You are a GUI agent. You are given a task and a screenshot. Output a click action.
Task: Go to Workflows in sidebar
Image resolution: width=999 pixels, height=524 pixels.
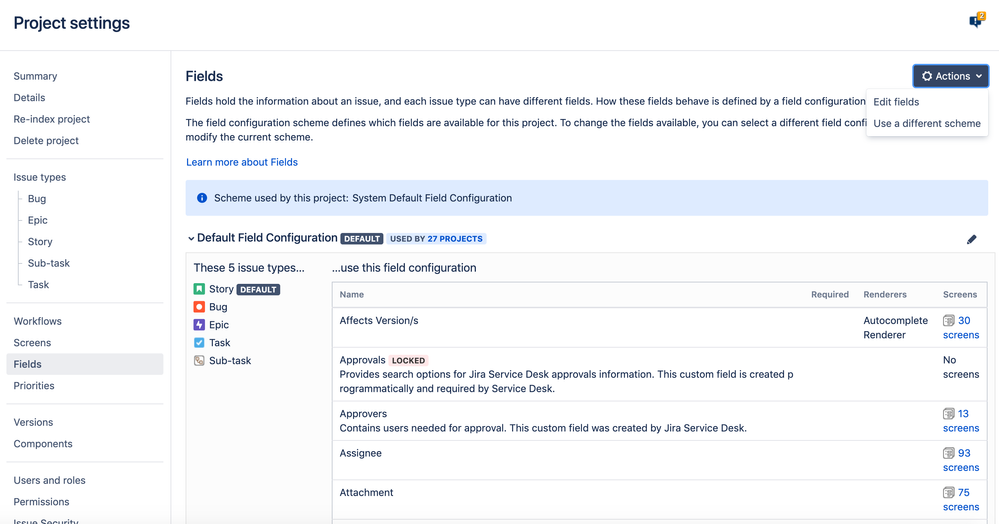pos(38,321)
